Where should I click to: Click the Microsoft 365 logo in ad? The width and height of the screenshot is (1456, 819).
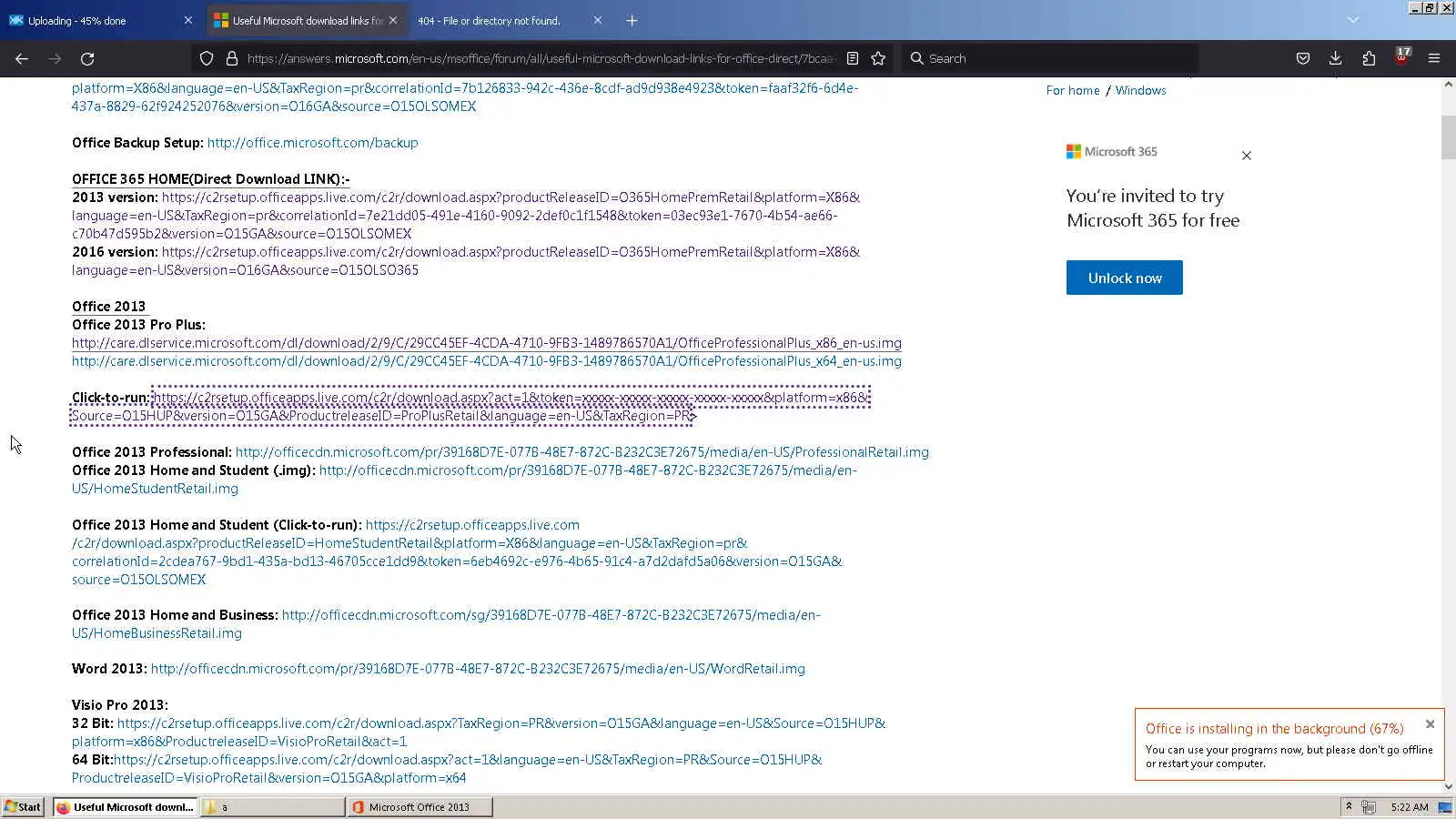1112,152
